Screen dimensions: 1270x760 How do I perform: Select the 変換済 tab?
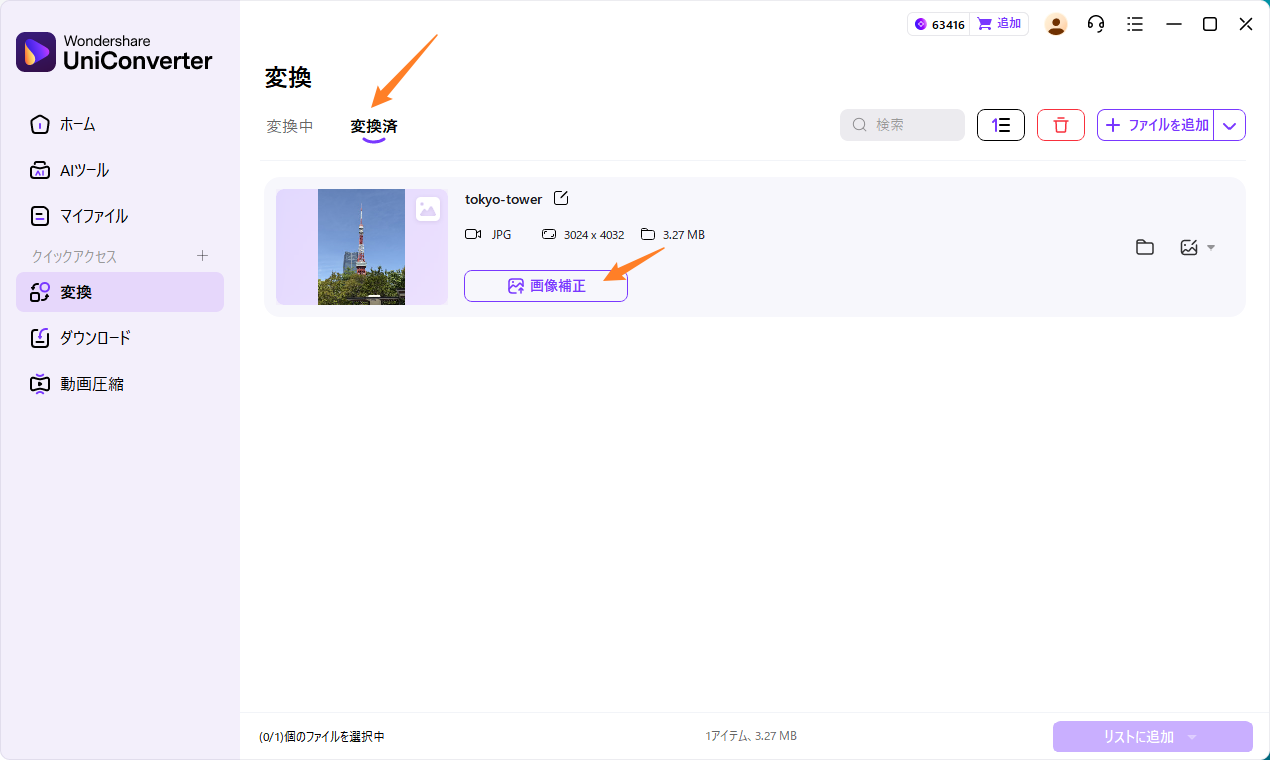click(375, 127)
